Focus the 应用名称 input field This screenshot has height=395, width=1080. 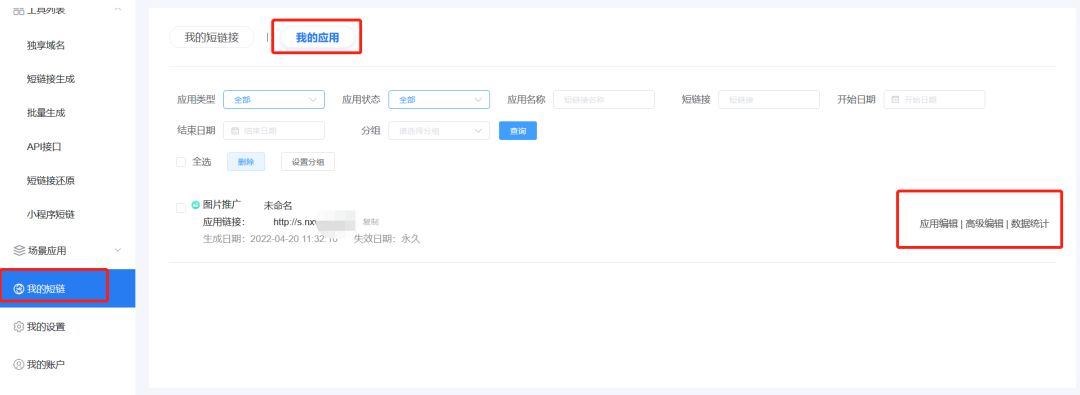[x=604, y=99]
